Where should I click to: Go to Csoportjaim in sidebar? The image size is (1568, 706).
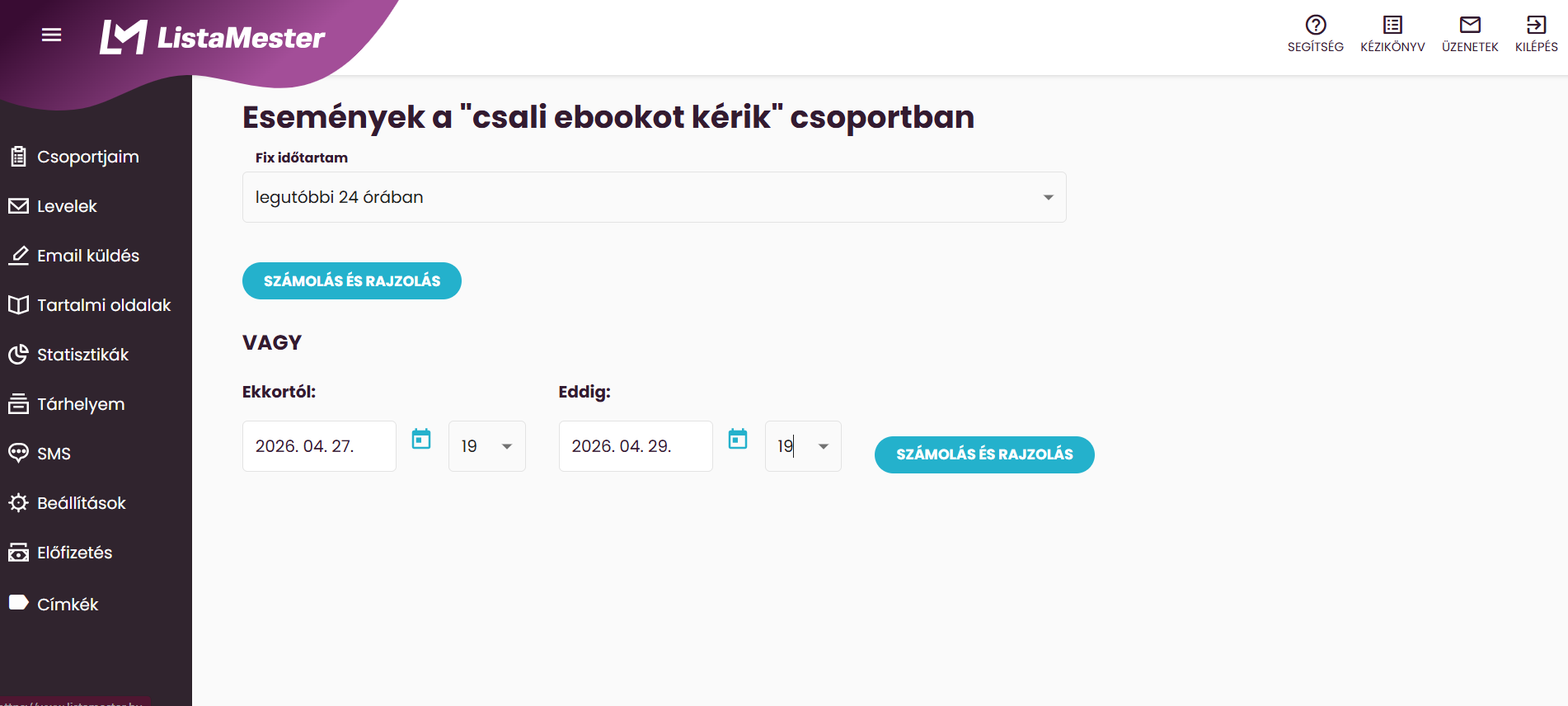coord(87,157)
